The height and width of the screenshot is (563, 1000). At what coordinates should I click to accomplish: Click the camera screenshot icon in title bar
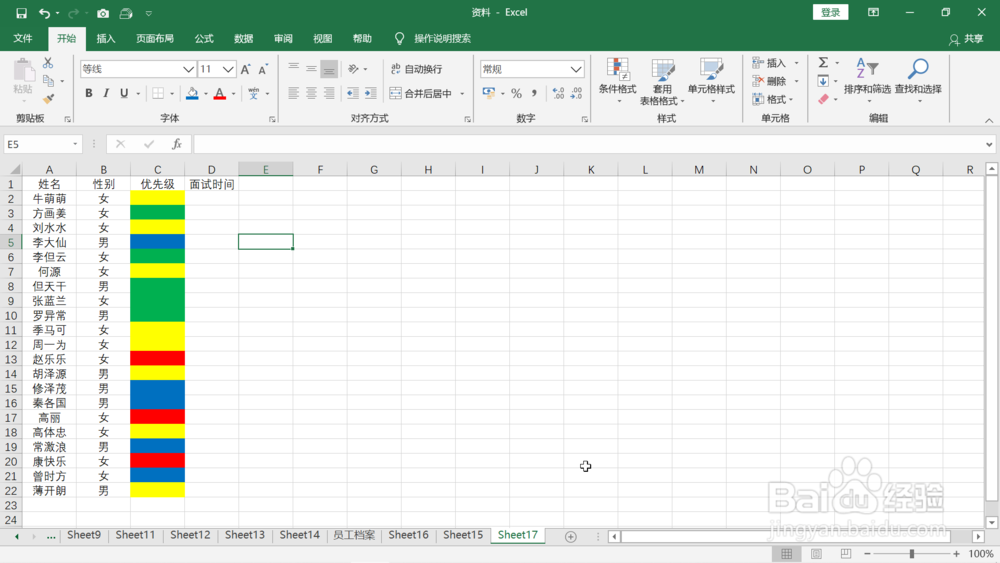coord(103,13)
